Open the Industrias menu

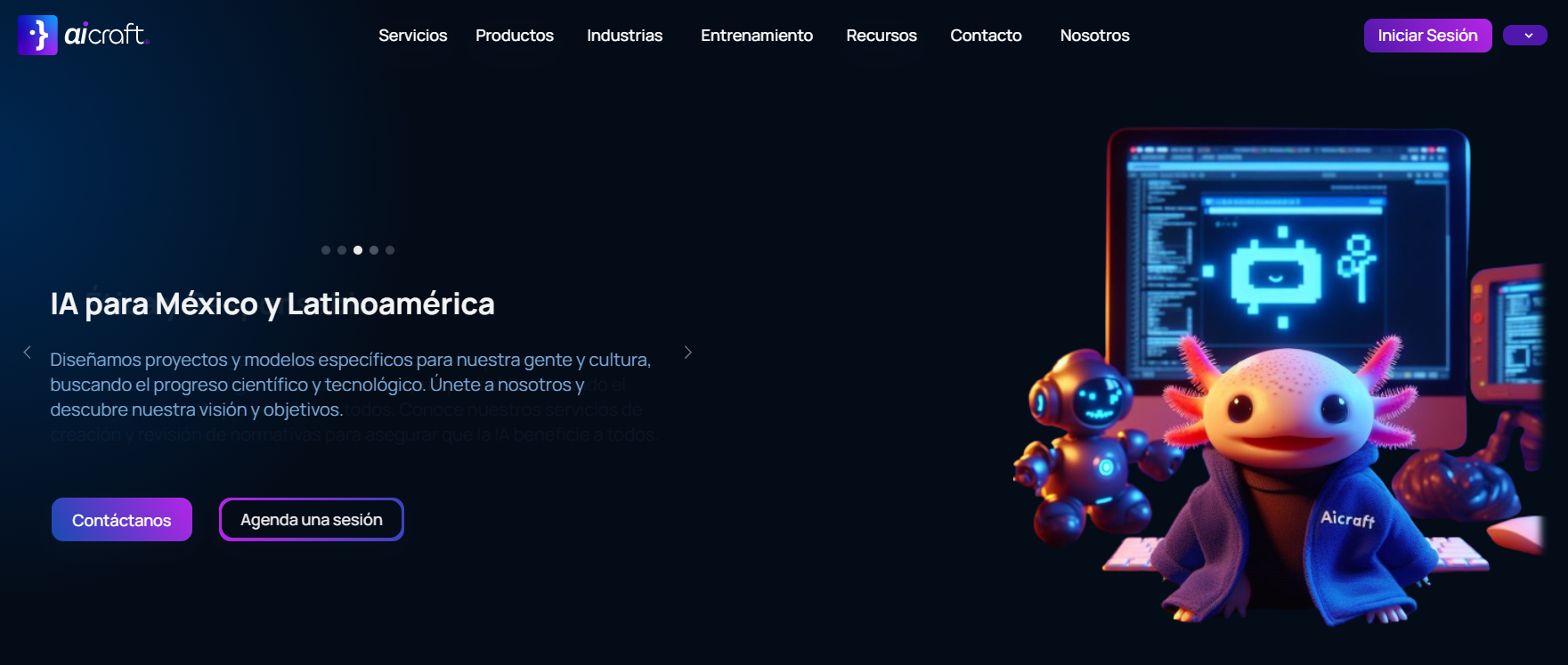coord(625,36)
